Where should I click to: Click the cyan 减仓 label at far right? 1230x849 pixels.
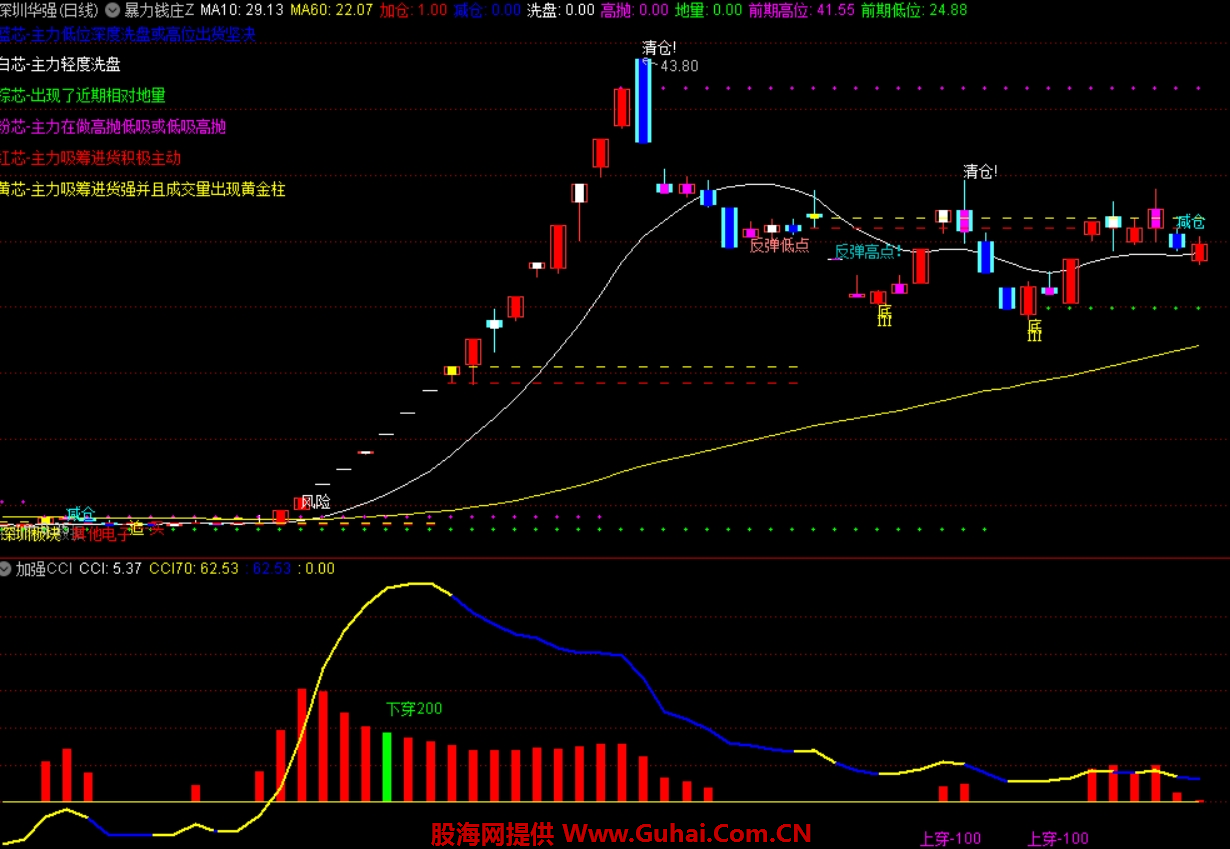(1190, 222)
